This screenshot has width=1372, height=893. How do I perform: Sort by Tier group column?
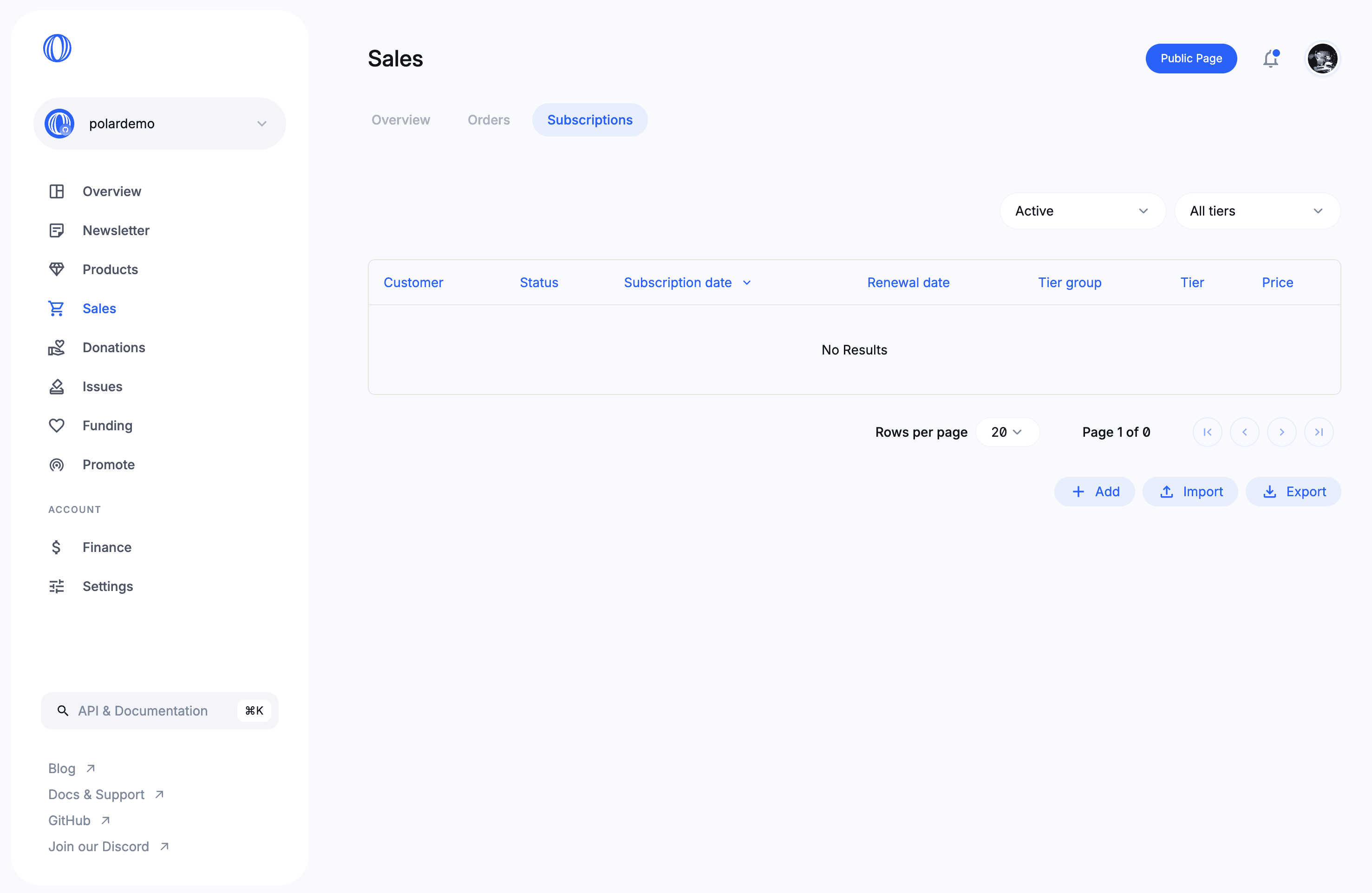1069,282
